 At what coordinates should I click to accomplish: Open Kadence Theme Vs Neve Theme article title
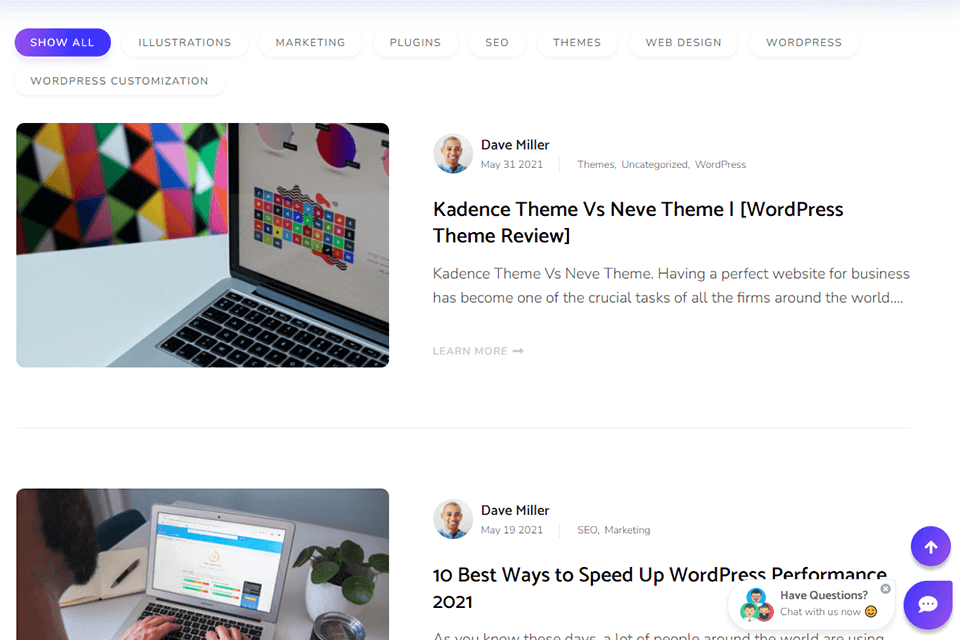click(x=638, y=222)
